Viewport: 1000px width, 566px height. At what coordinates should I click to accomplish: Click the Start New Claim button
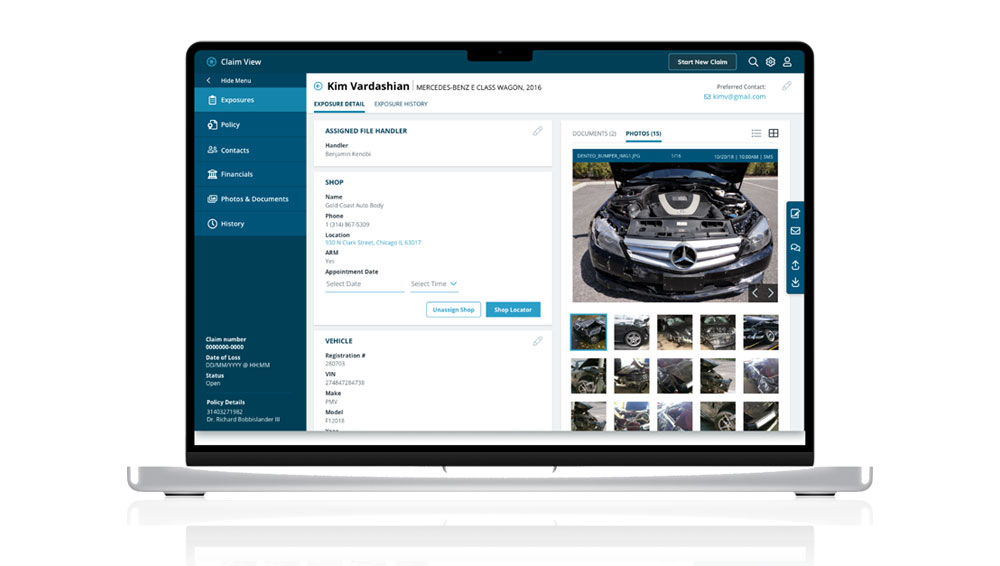702,62
